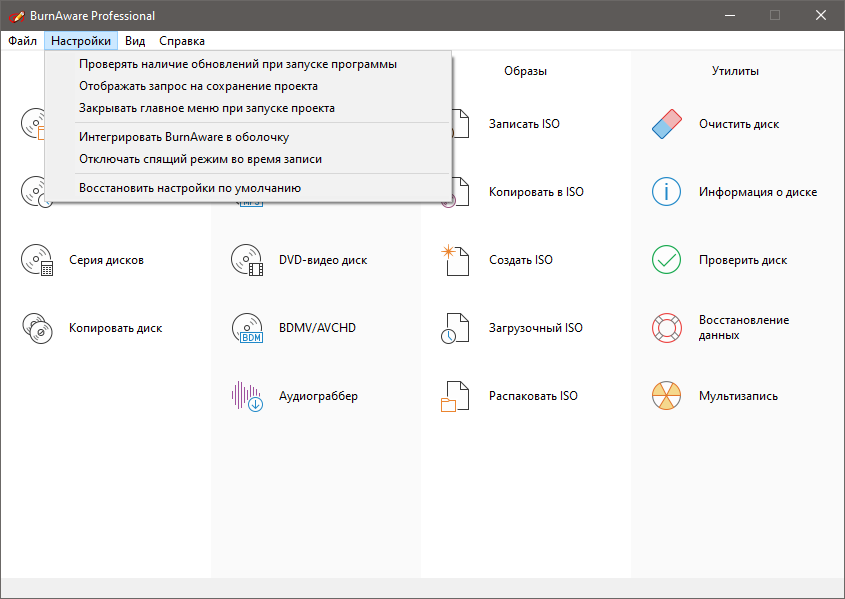Screen dimensions: 845x599
Task: Launch the data recovery lifebuoy icon
Action: tap(666, 328)
